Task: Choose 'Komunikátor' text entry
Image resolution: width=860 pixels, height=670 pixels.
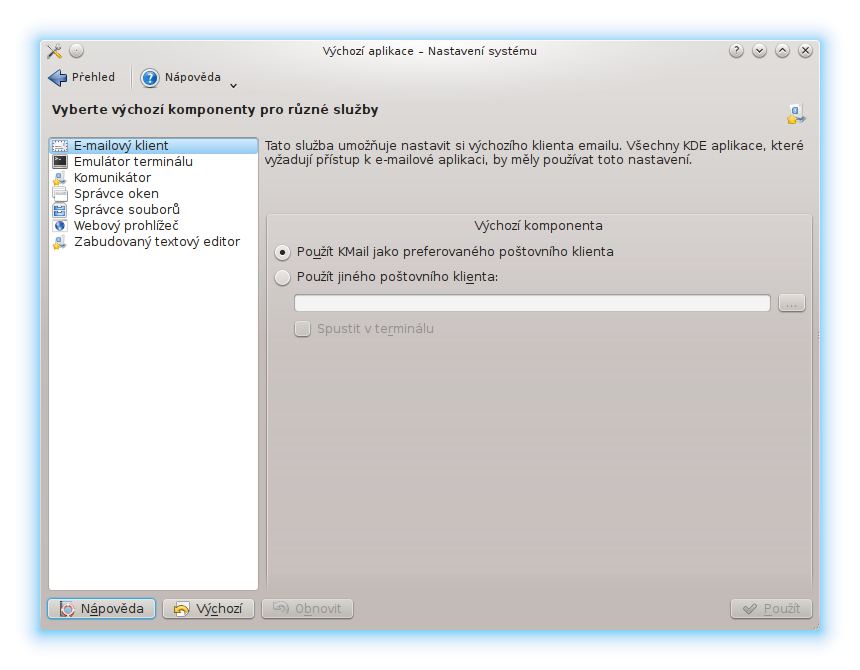Action: tap(112, 178)
